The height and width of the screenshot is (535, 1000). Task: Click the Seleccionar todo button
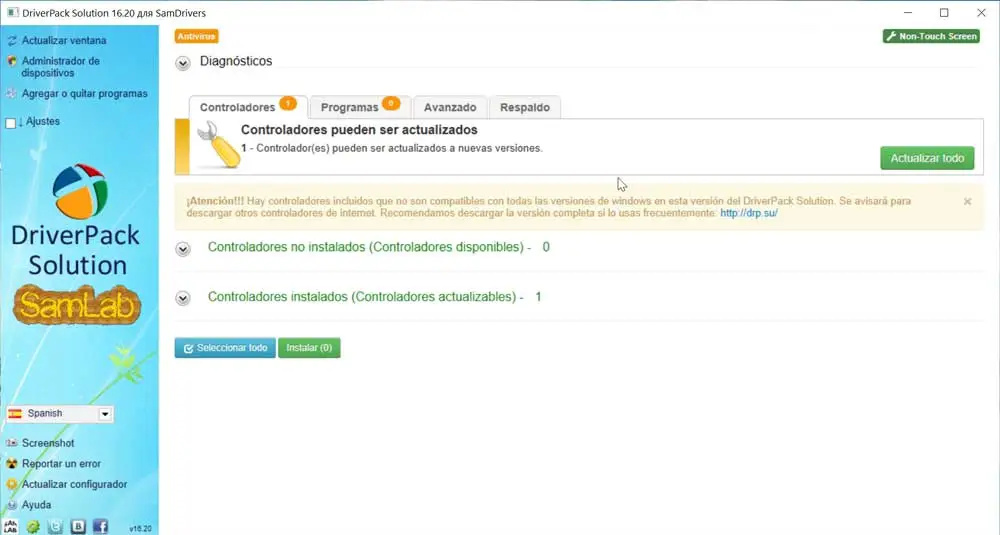[x=225, y=348]
